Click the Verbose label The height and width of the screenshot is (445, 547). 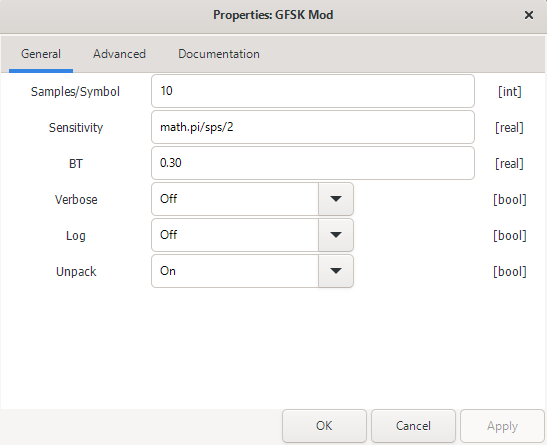(76, 199)
